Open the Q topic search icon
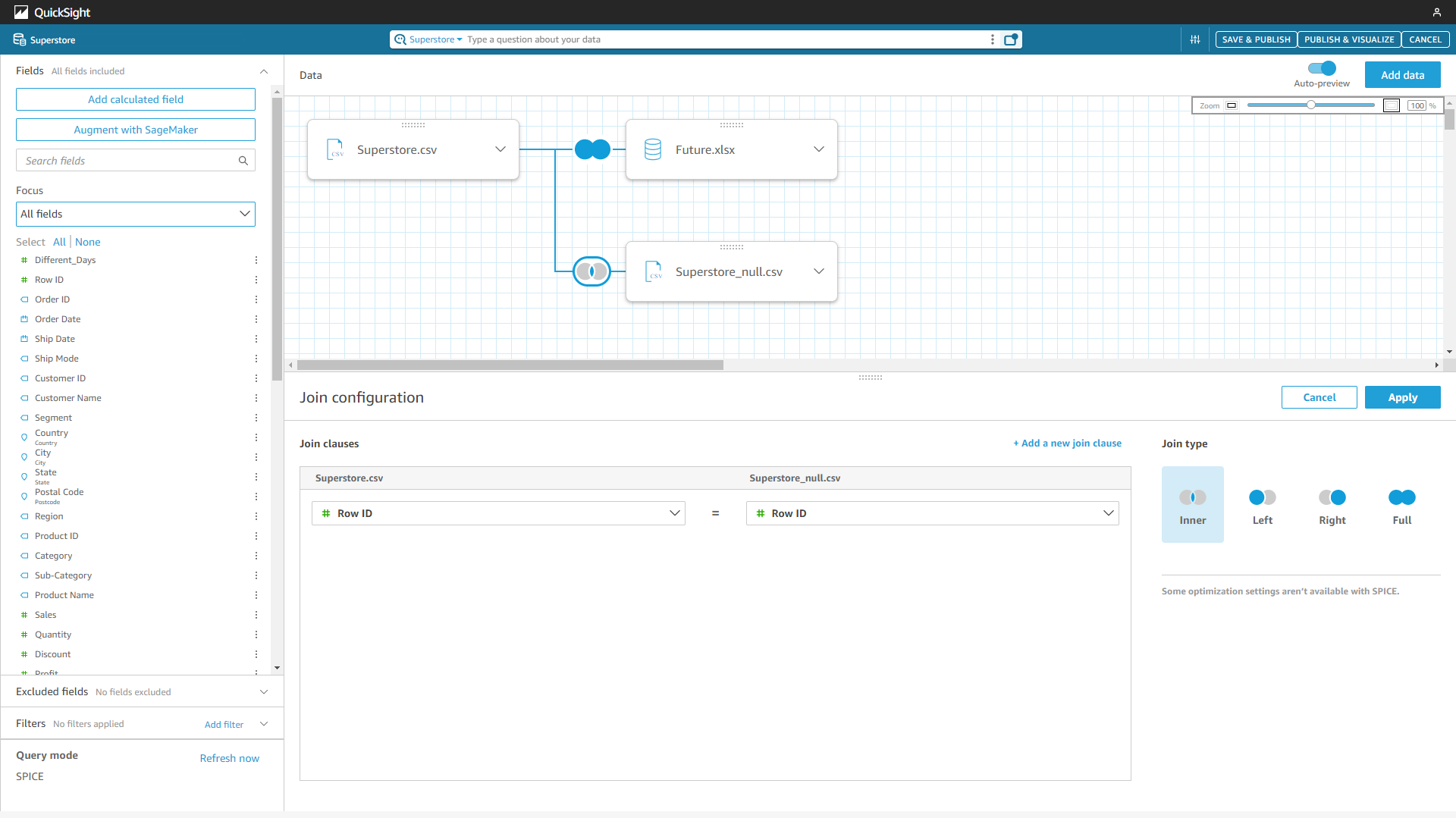This screenshot has height=818, width=1456. click(x=400, y=39)
